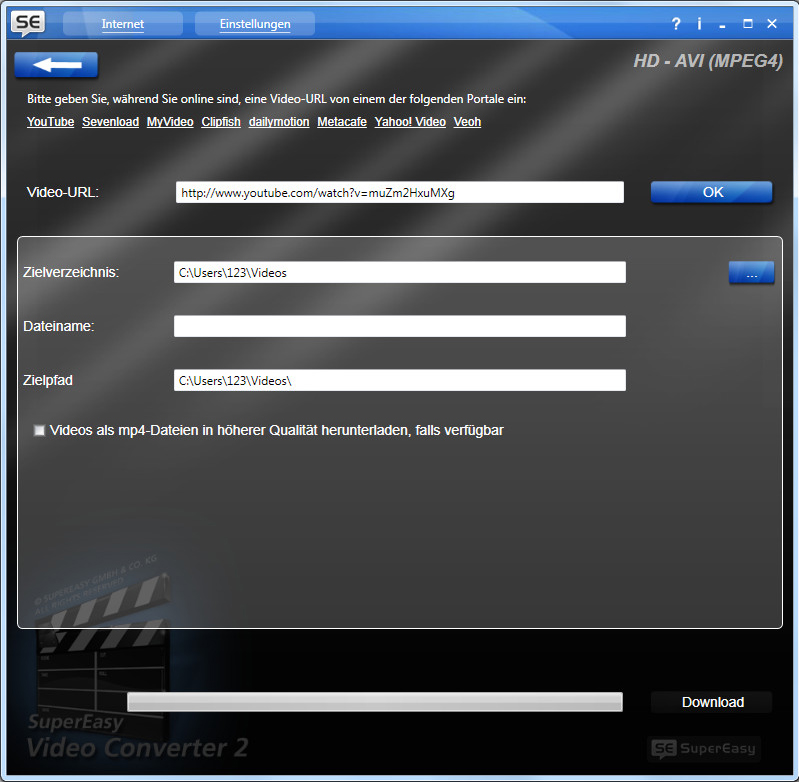799x782 pixels.
Task: Open the Veoh portal link
Action: pos(467,122)
